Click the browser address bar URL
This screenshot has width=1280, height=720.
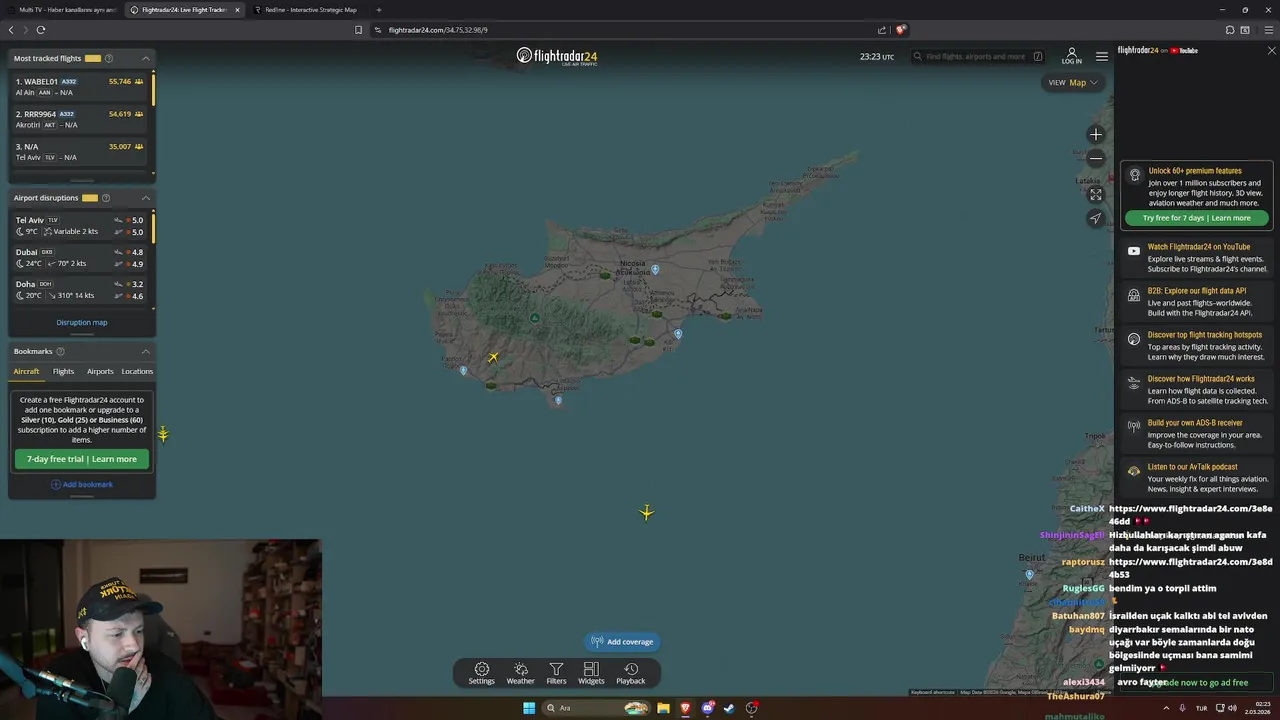tap(438, 30)
